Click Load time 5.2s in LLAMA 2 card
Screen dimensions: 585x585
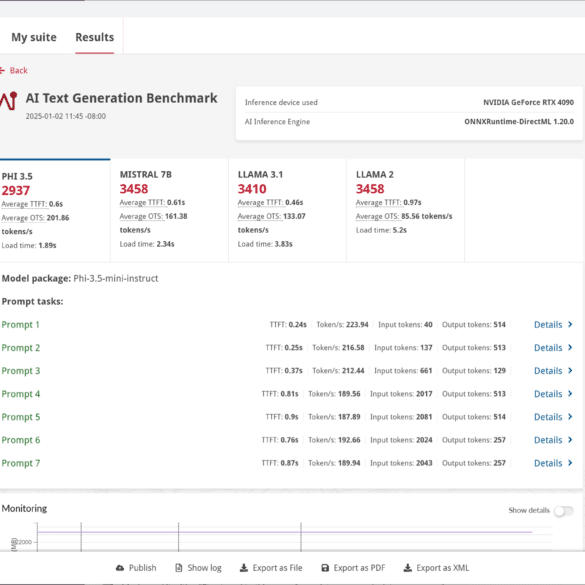(x=381, y=231)
